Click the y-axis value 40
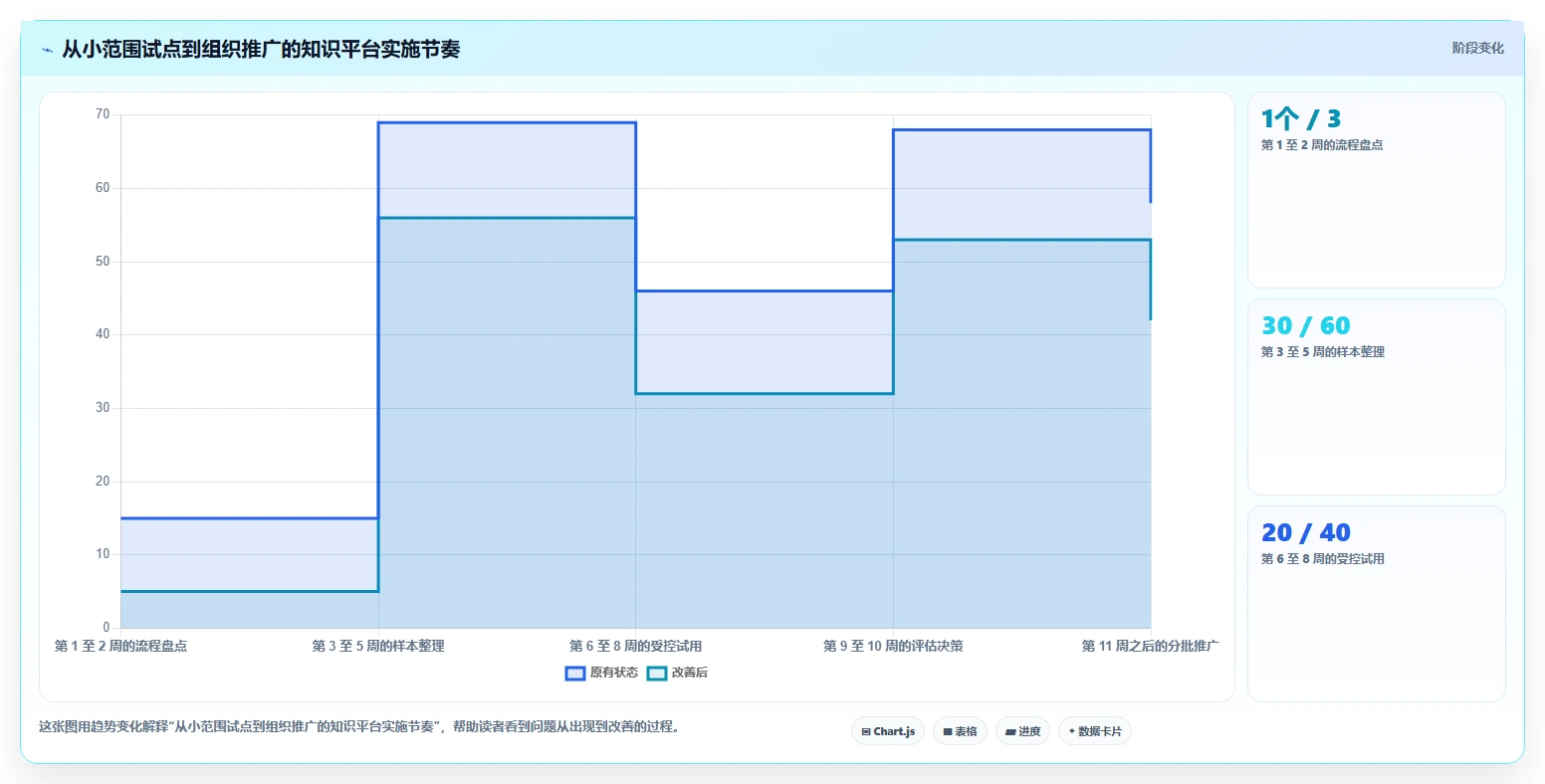 point(103,334)
